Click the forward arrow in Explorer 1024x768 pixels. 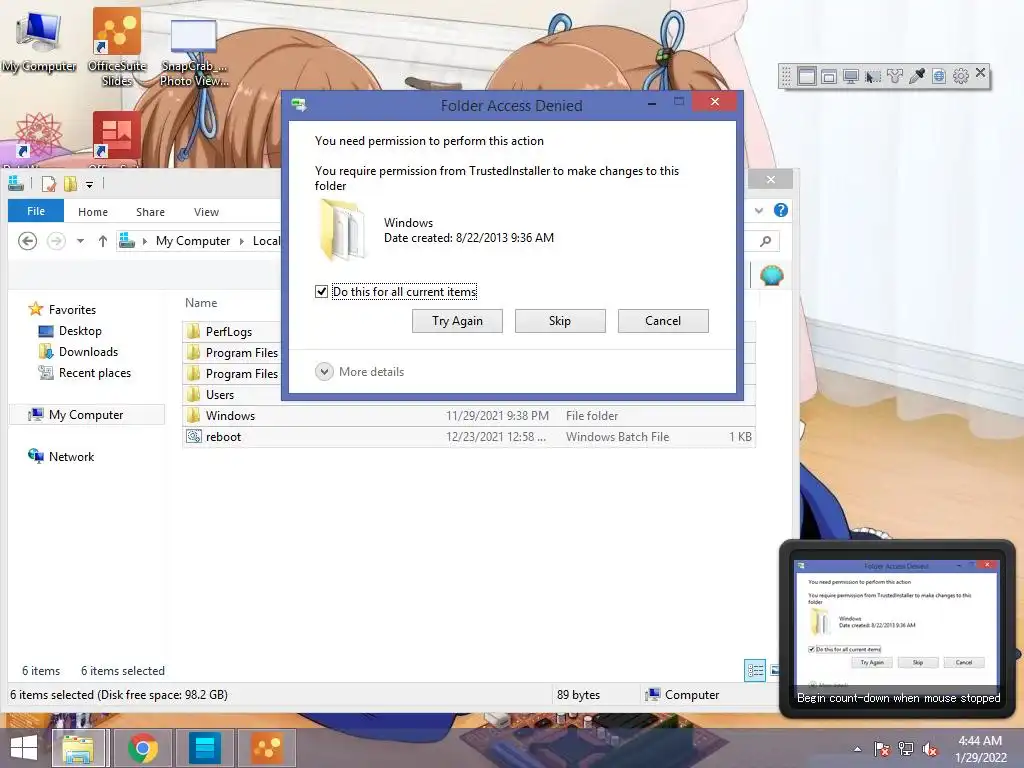click(x=56, y=241)
